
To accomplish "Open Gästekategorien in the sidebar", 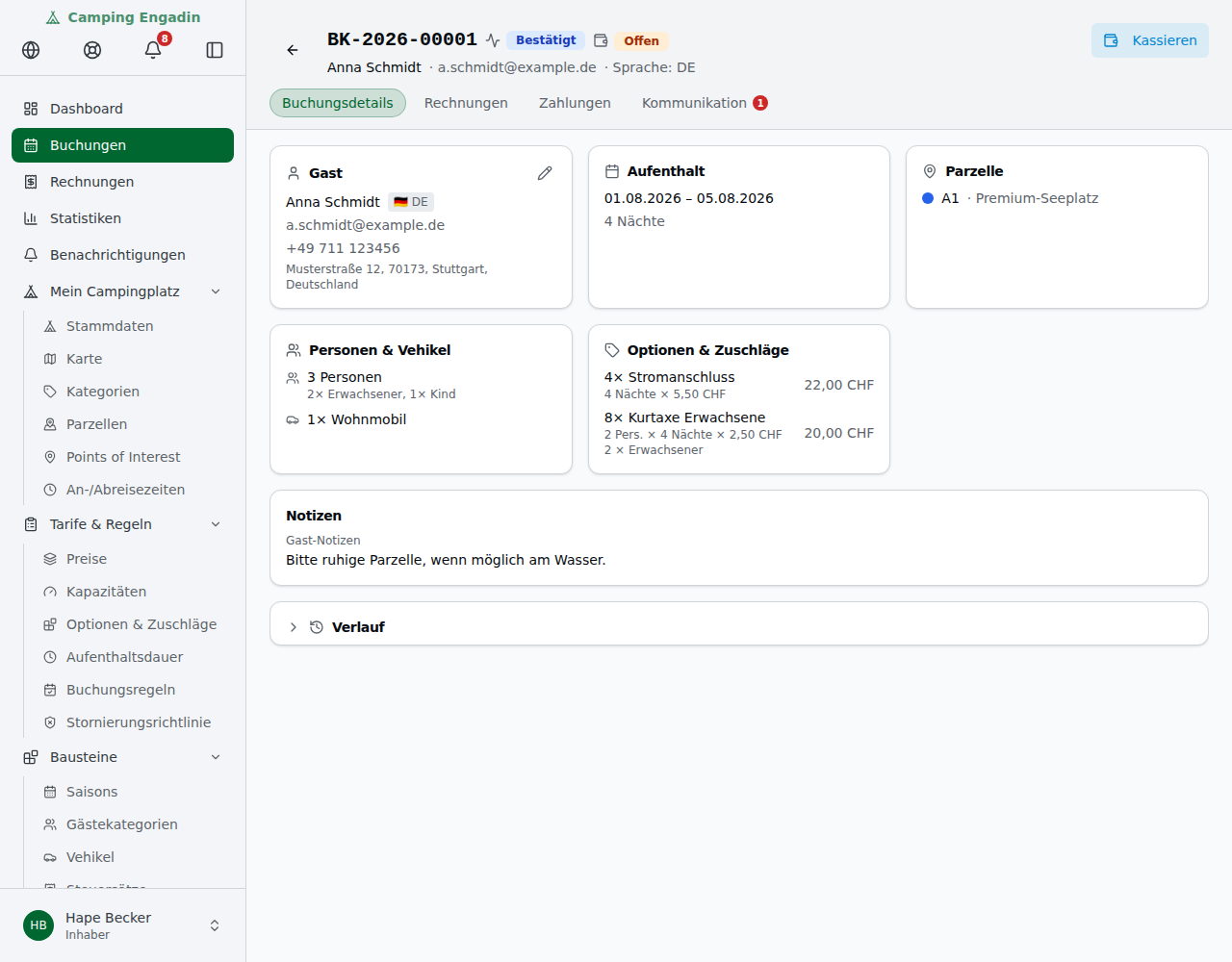I will 133,824.
